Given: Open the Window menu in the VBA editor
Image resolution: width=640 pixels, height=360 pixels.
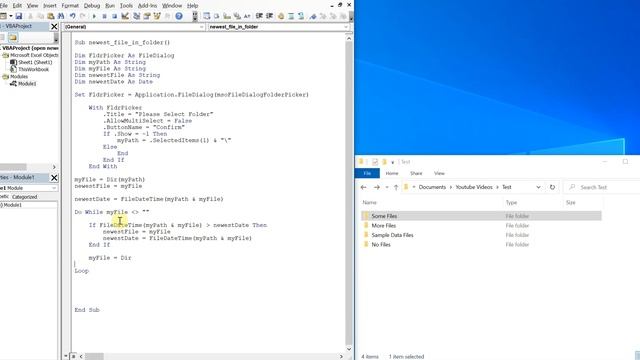Looking at the screenshot, I should (x=172, y=6).
